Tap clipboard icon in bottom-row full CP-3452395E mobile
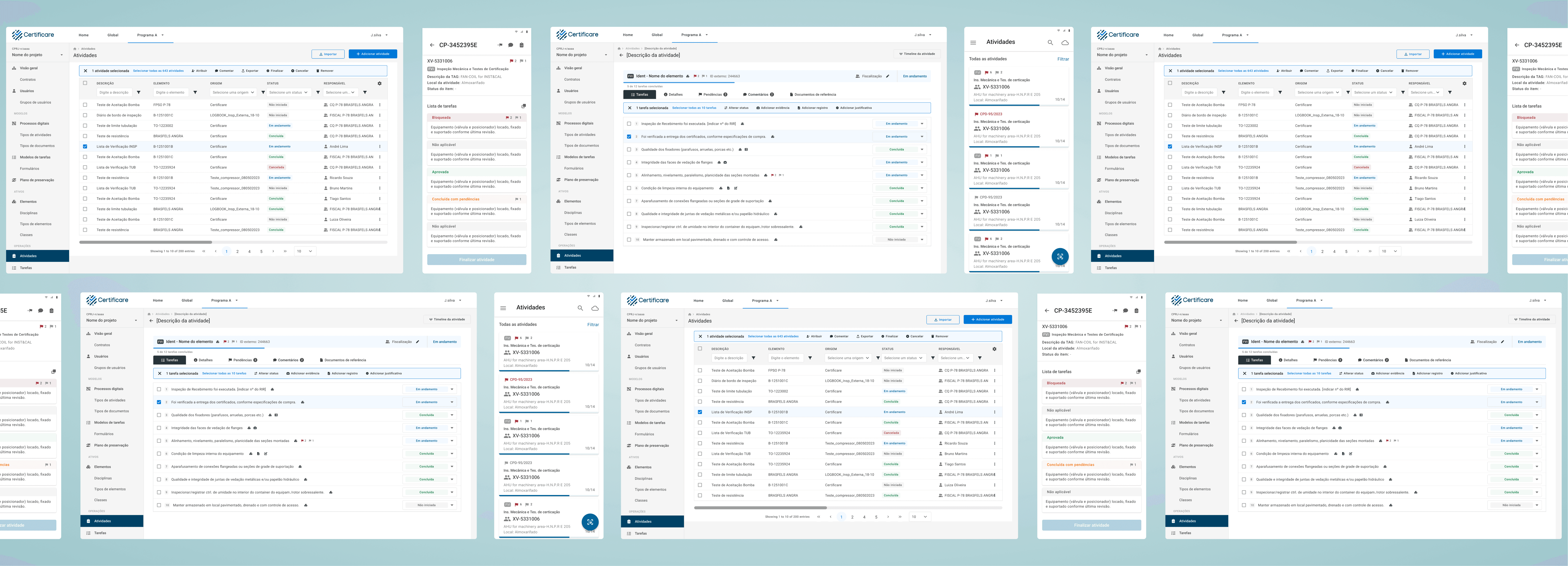 [1136, 310]
